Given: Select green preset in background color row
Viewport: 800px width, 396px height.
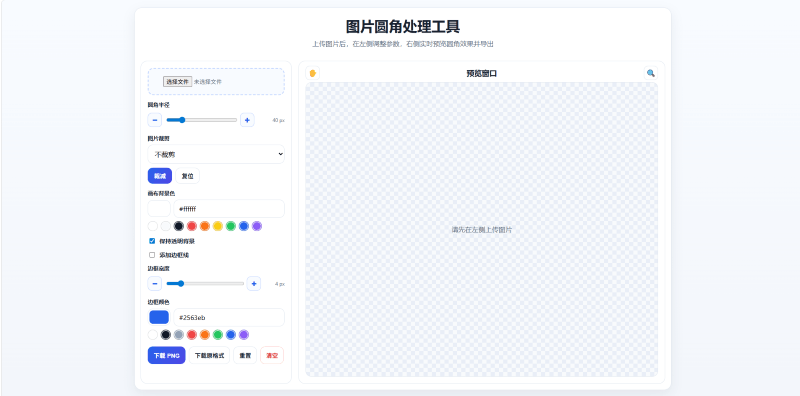Looking at the screenshot, I should (x=231, y=226).
